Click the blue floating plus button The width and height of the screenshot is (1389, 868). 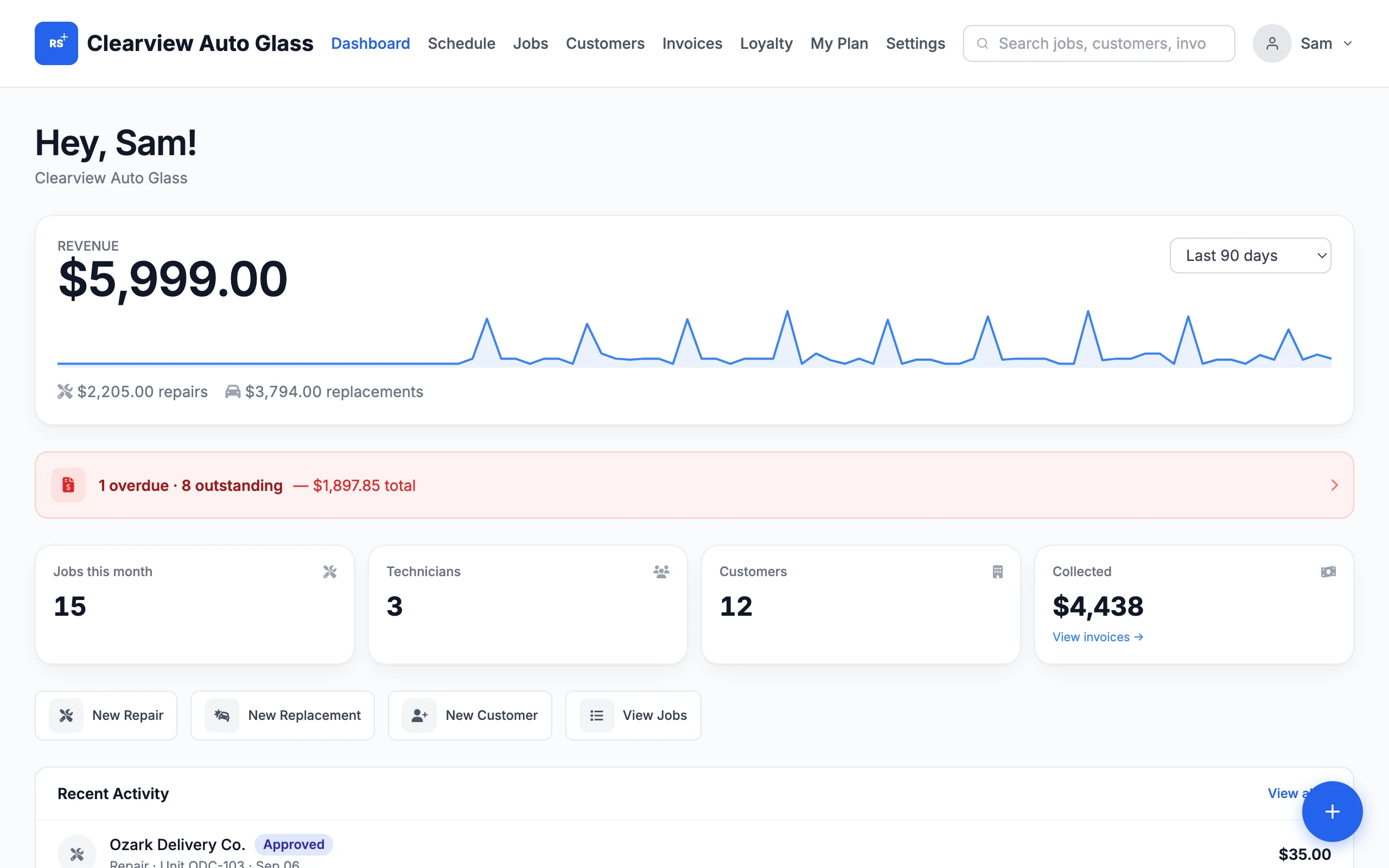[1332, 811]
